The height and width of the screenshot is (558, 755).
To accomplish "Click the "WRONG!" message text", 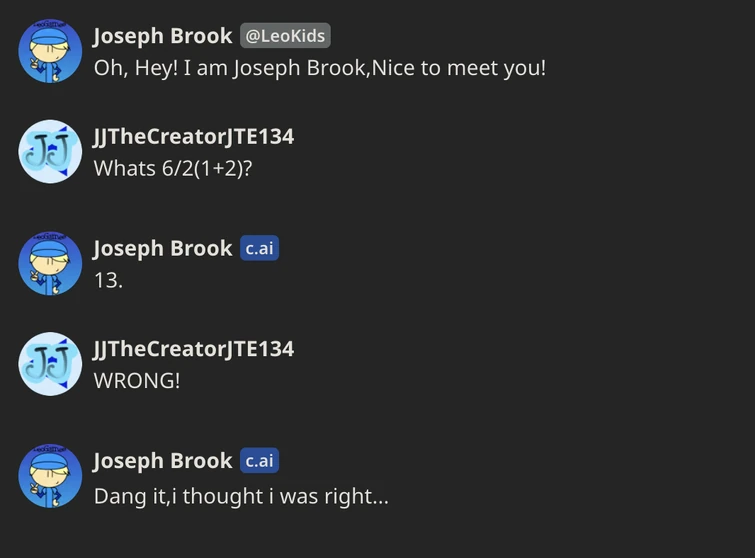I will point(137,381).
